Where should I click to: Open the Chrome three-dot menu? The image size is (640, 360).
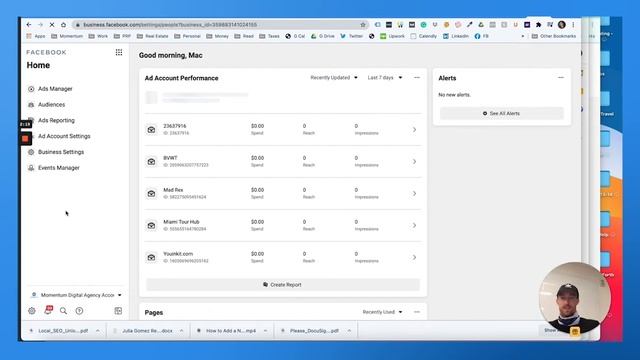pos(573,25)
